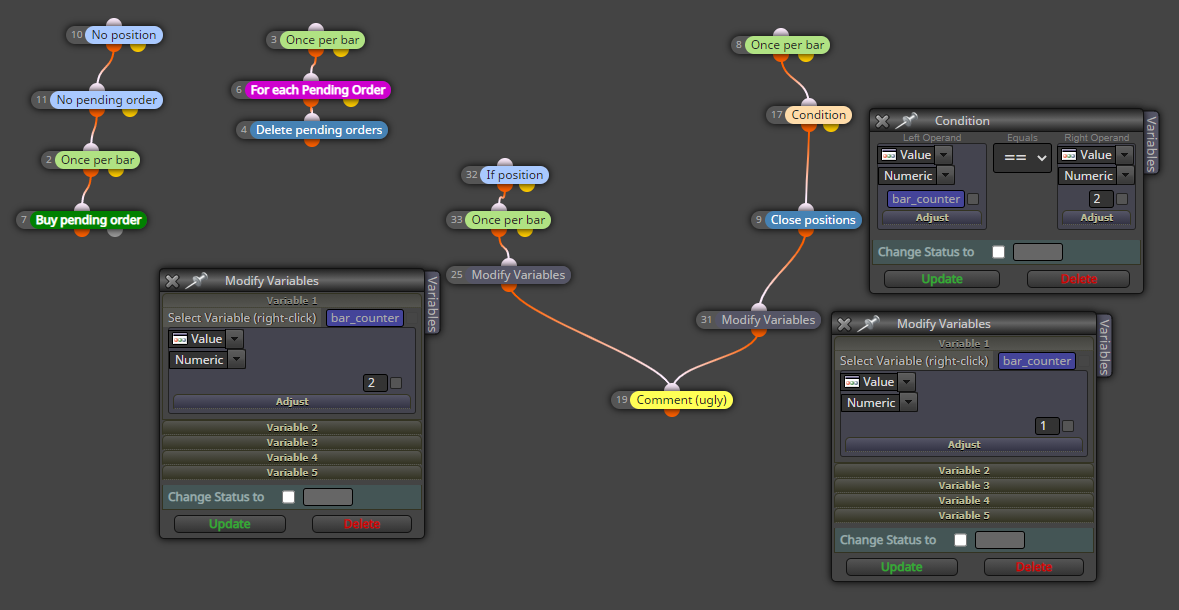Toggle checkbox next to bar_counter in Condition

click(x=973, y=199)
